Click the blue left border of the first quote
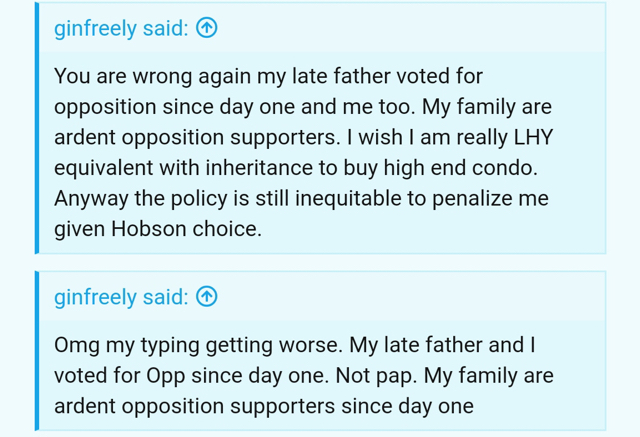This screenshot has height=437, width=640. point(37,128)
